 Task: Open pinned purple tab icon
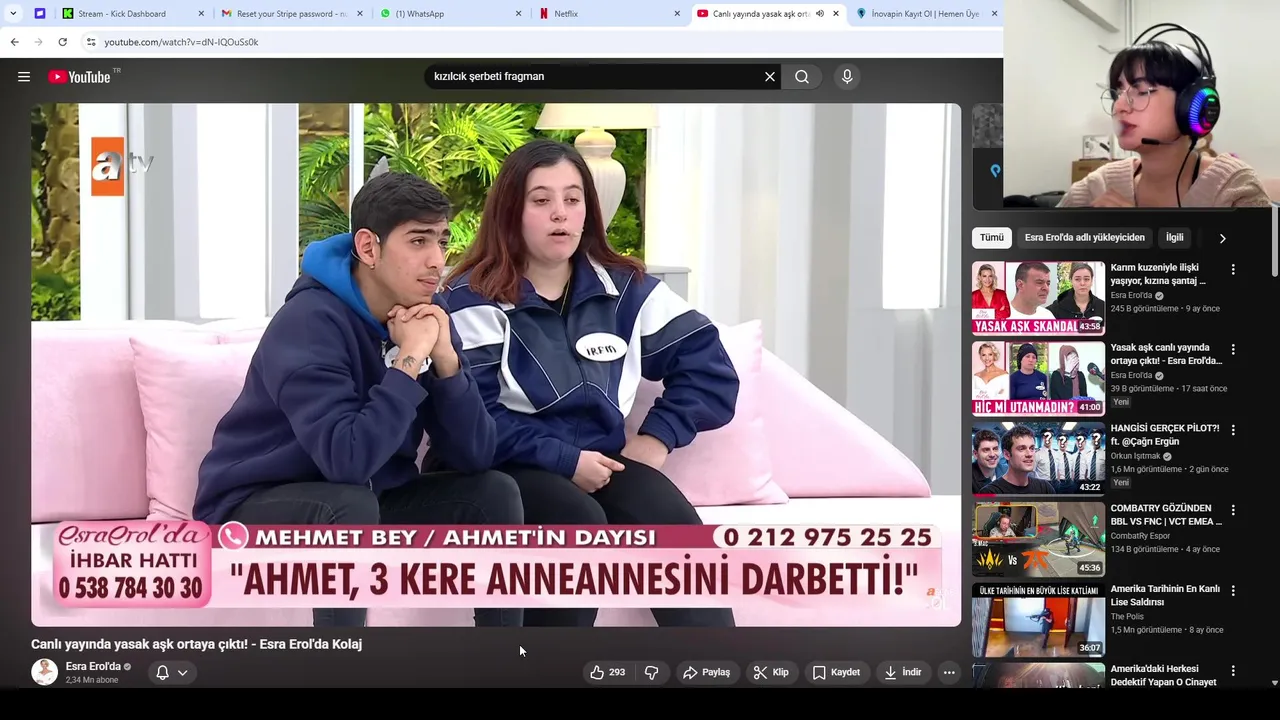click(40, 14)
